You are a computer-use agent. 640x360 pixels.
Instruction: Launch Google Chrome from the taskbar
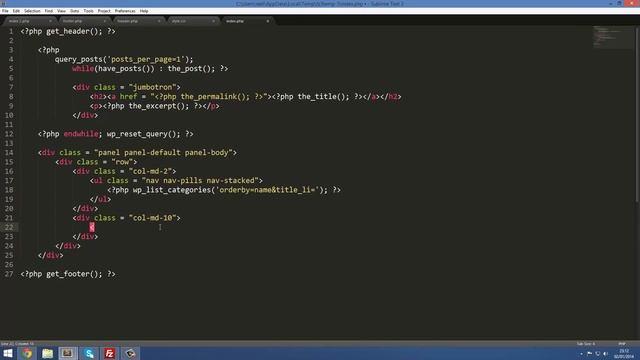(27, 353)
